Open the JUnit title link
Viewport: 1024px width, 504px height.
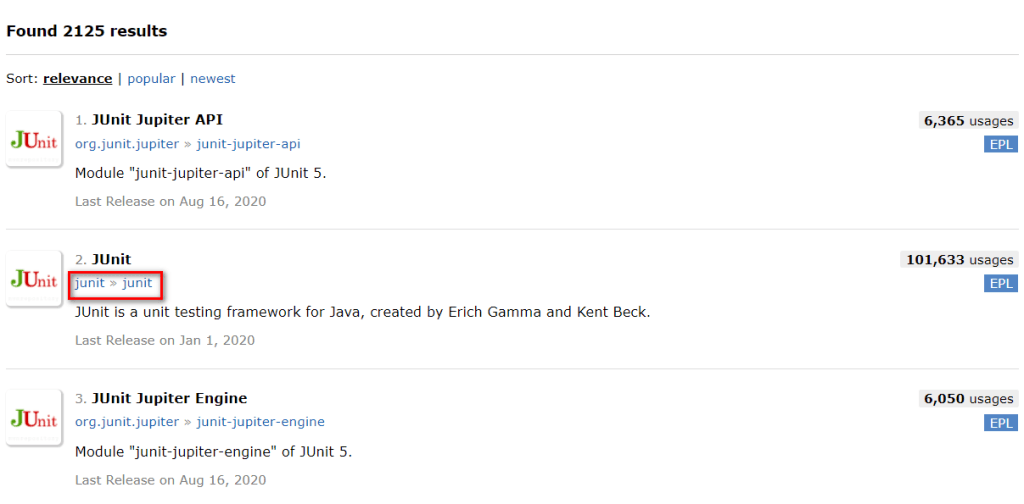111,259
